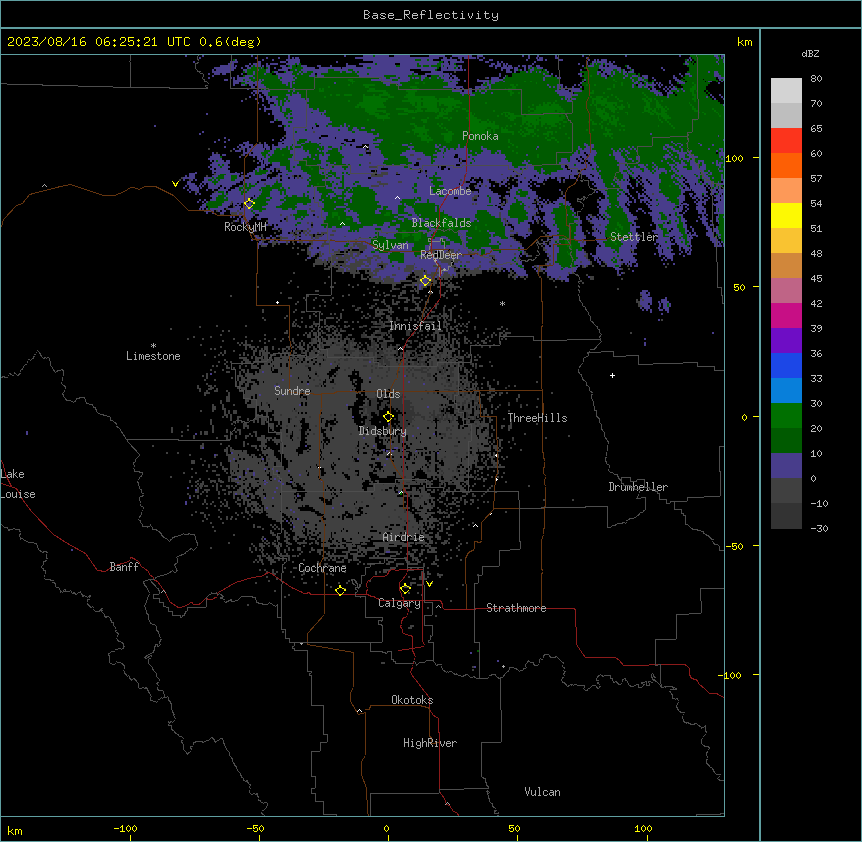The width and height of the screenshot is (862, 842).
Task: Click the light gray 70–80 dBZ legend swatch
Action: tap(786, 90)
